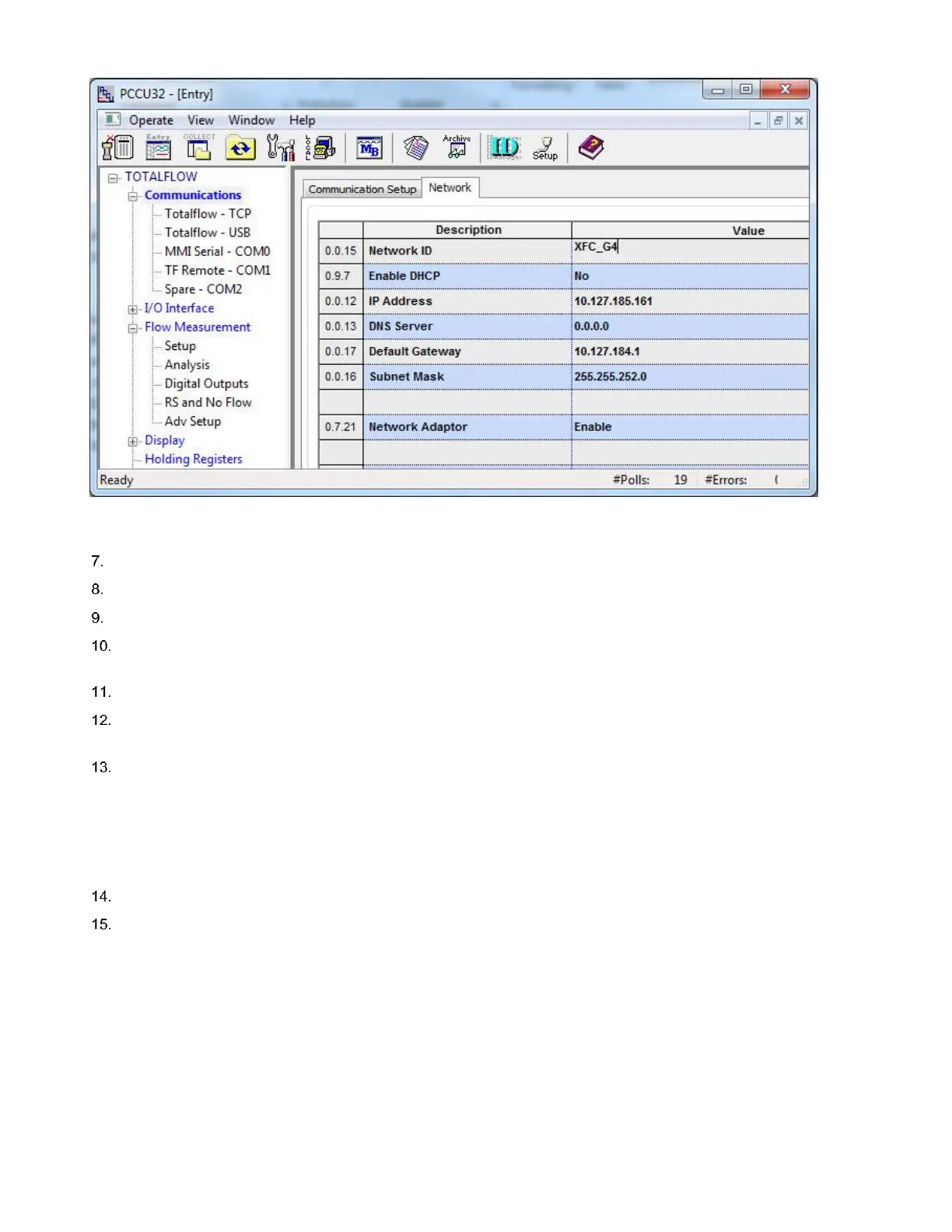The image size is (952, 1232).
Task: Collapse the Communications tree node
Action: point(133,197)
